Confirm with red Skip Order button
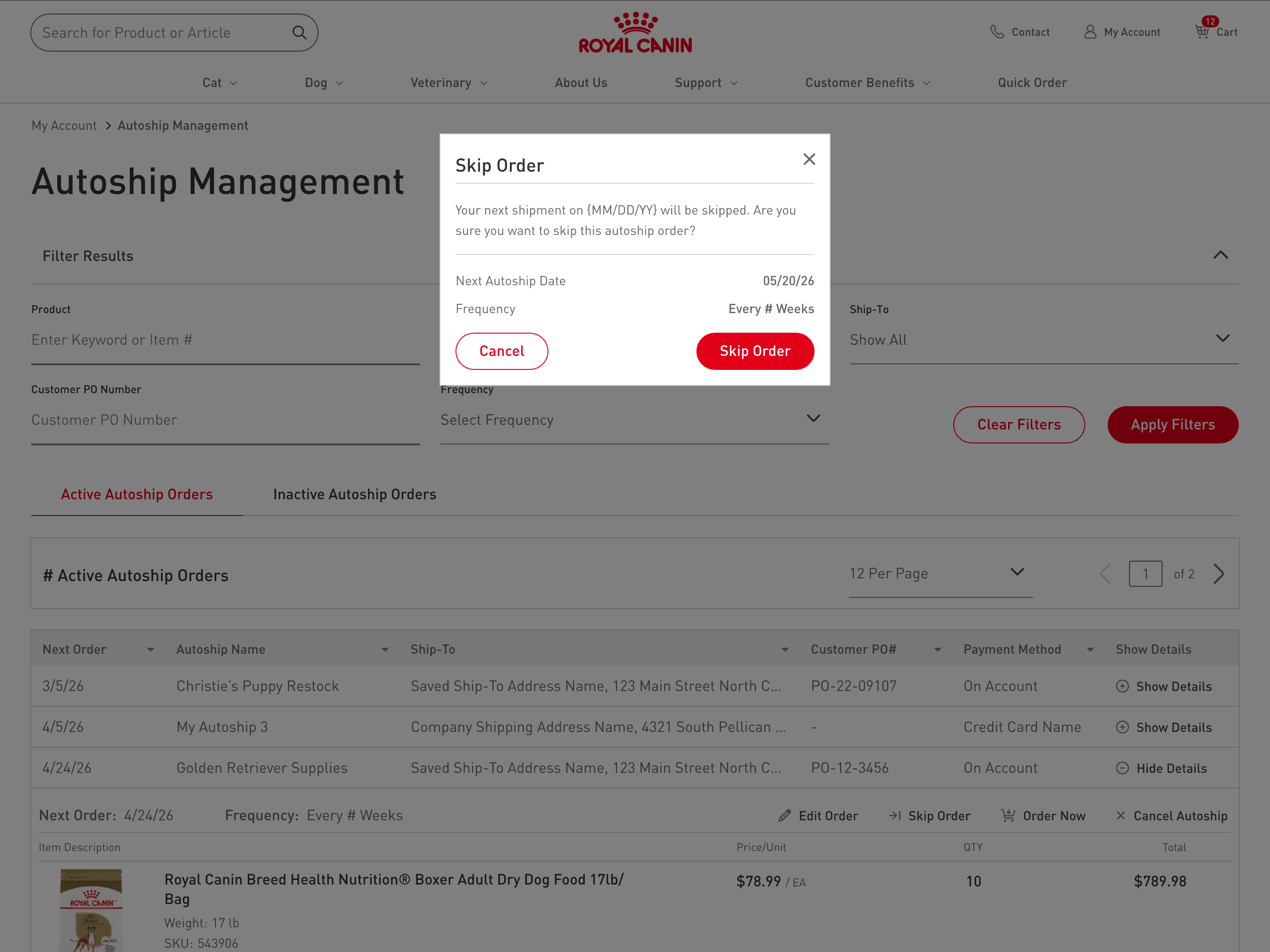 point(755,351)
